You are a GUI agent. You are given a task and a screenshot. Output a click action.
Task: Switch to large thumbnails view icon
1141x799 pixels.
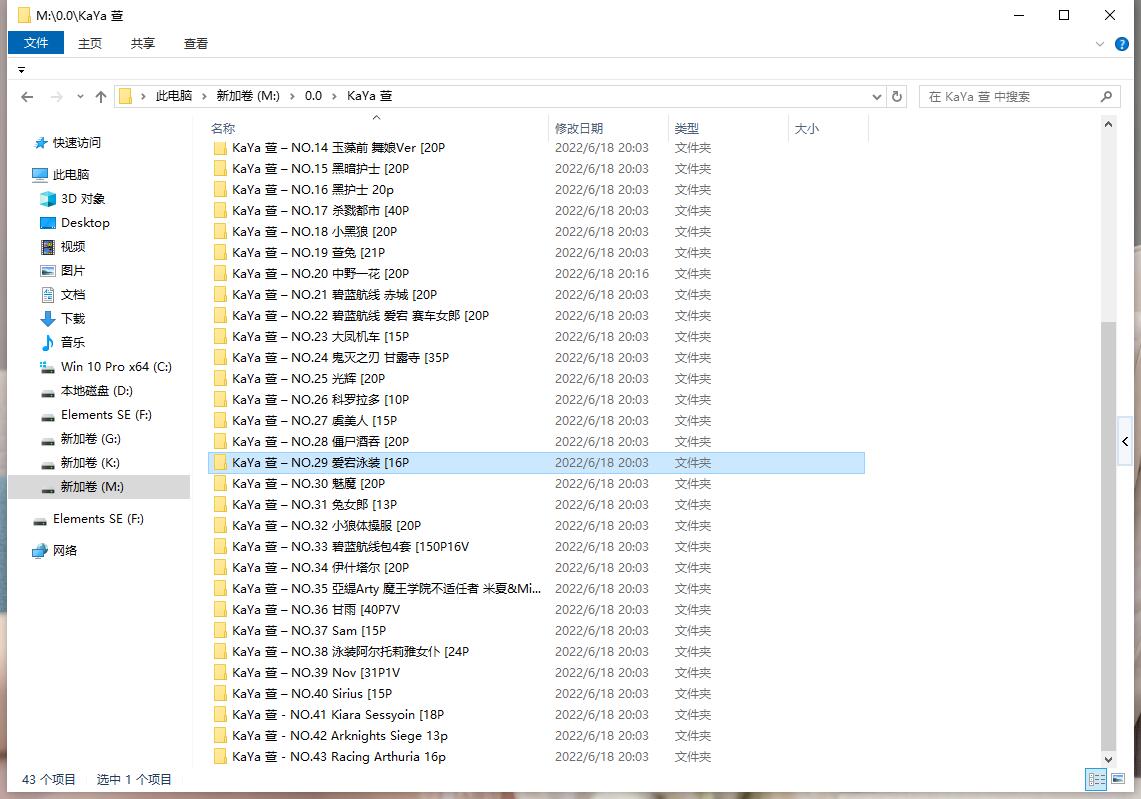pos(1118,779)
